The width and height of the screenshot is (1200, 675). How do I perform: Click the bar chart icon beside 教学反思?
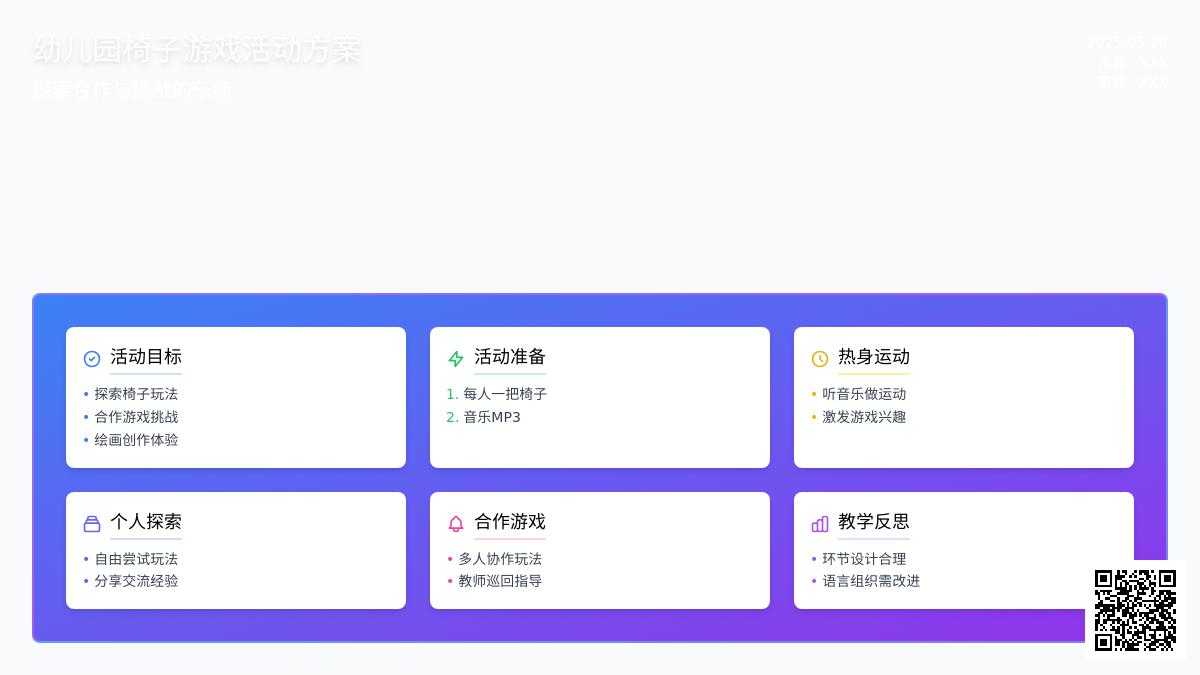820,524
